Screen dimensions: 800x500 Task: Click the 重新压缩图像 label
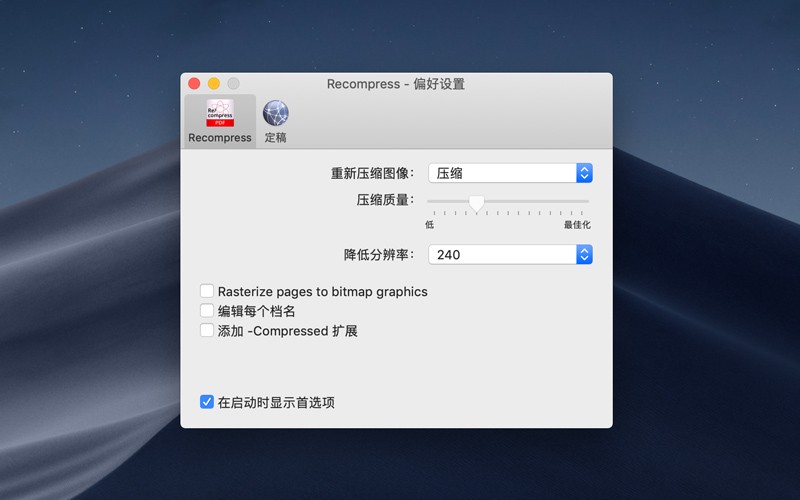point(372,173)
